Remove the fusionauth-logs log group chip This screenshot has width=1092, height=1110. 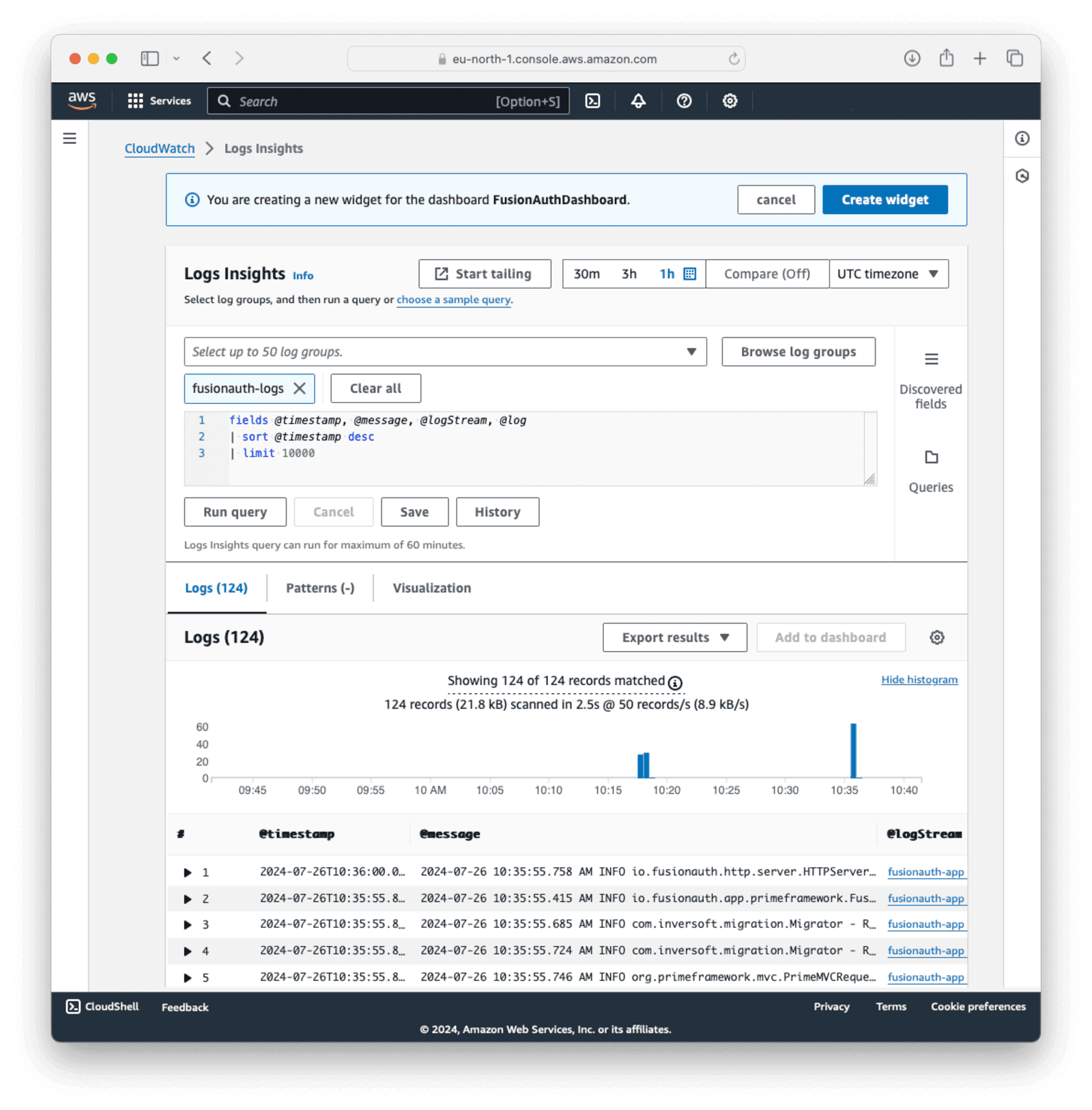pyautogui.click(x=299, y=388)
